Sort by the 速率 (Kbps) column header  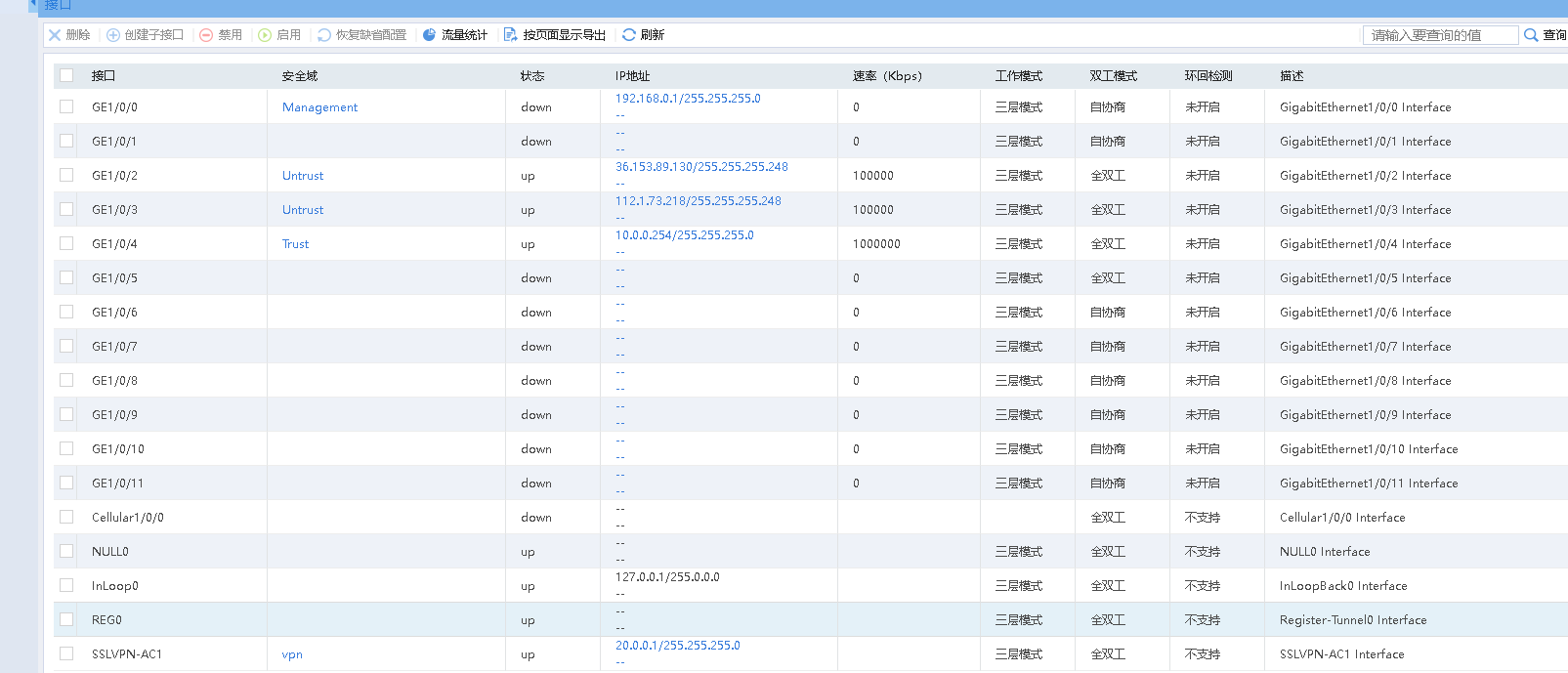(x=887, y=76)
